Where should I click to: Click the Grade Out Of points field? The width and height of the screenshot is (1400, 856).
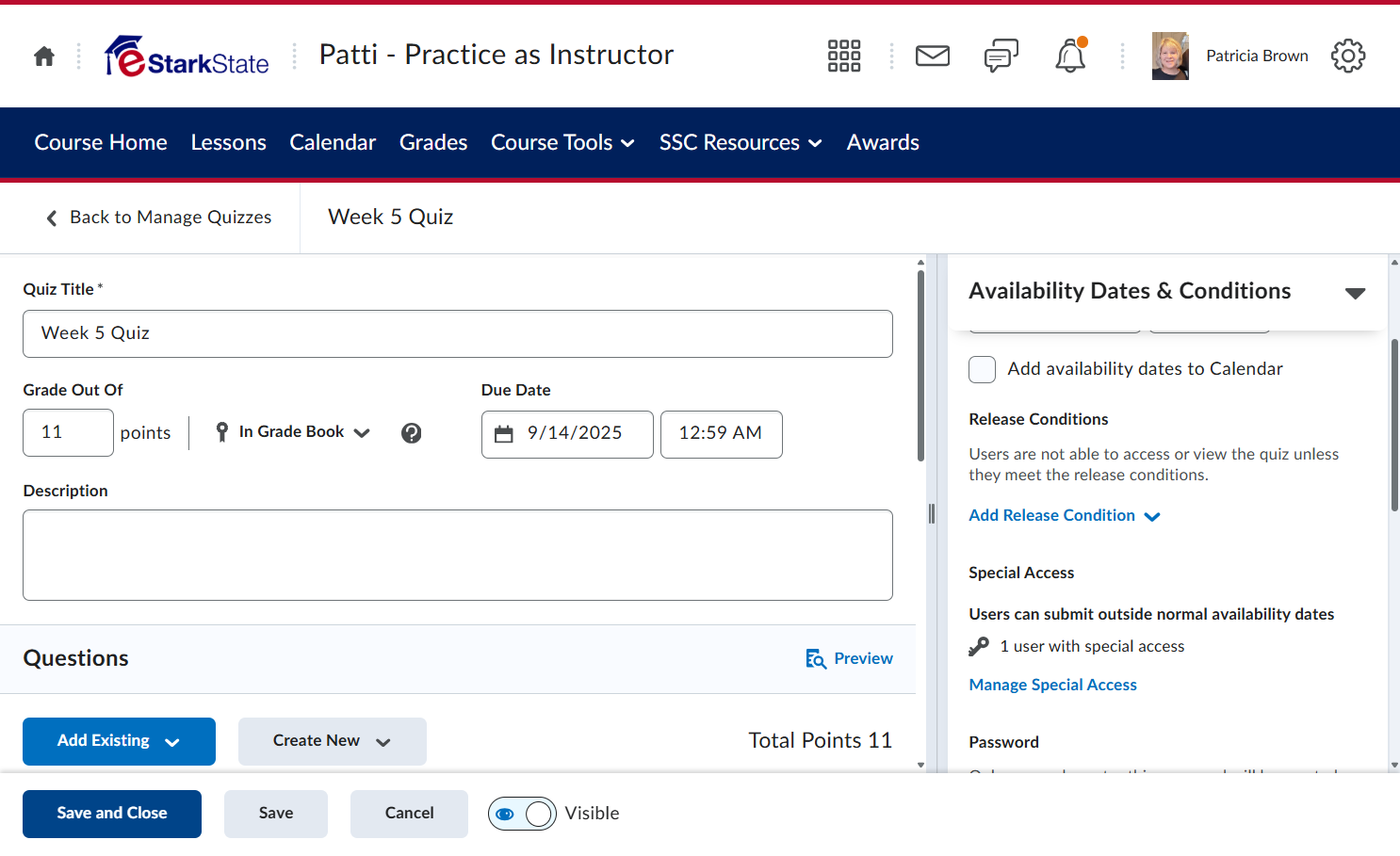pos(68,433)
